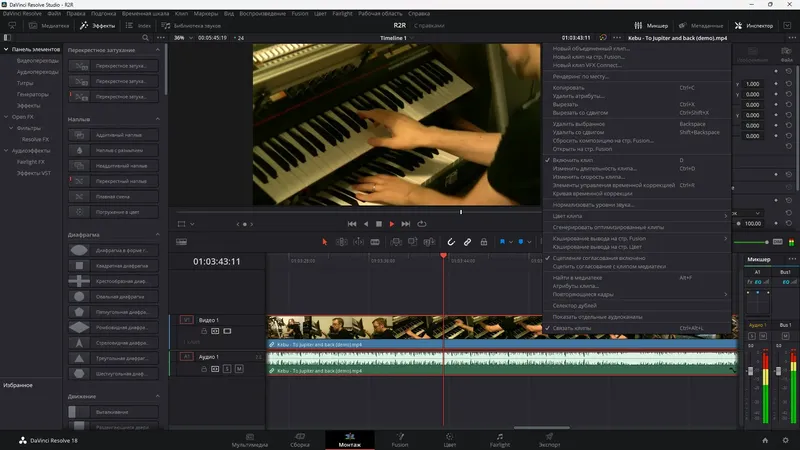The image size is (800, 450).
Task: Select the Титры category in effects tree
Action: point(25,83)
